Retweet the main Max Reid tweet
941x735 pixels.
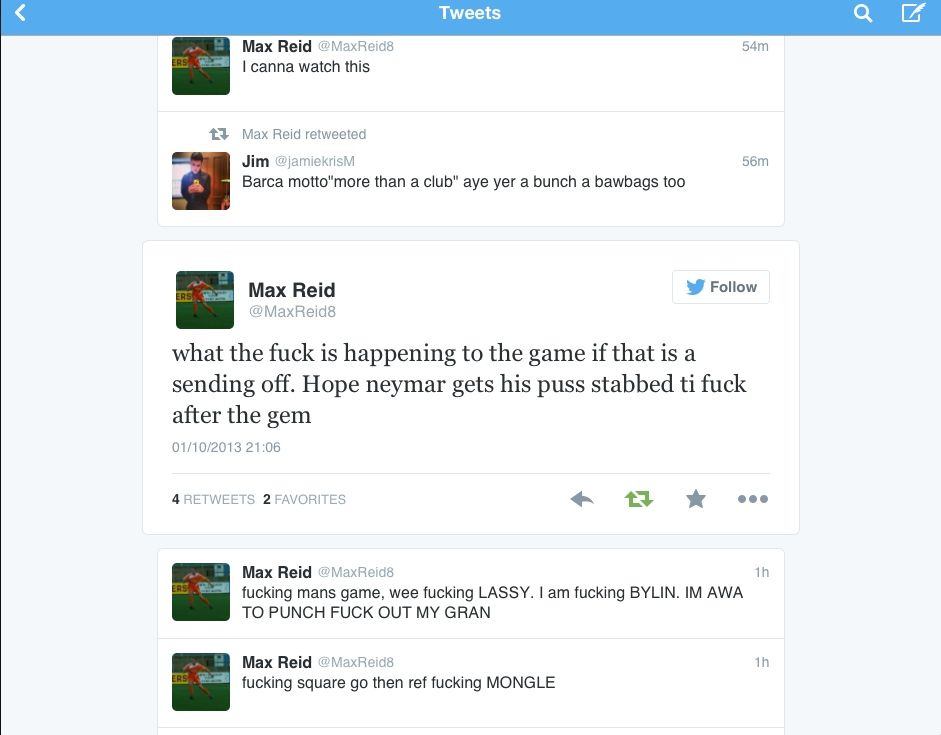639,499
